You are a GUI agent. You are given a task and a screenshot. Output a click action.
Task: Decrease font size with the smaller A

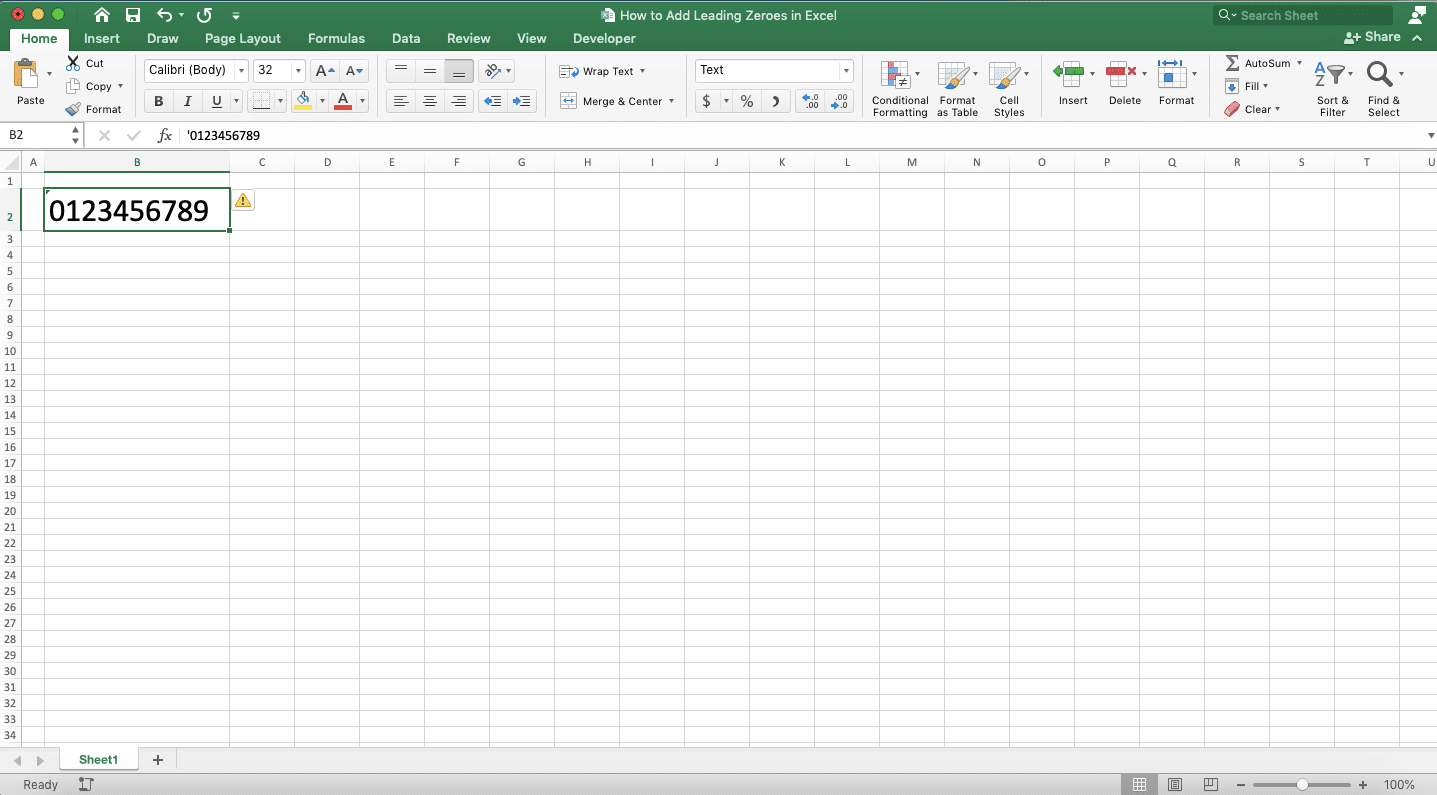tap(355, 70)
